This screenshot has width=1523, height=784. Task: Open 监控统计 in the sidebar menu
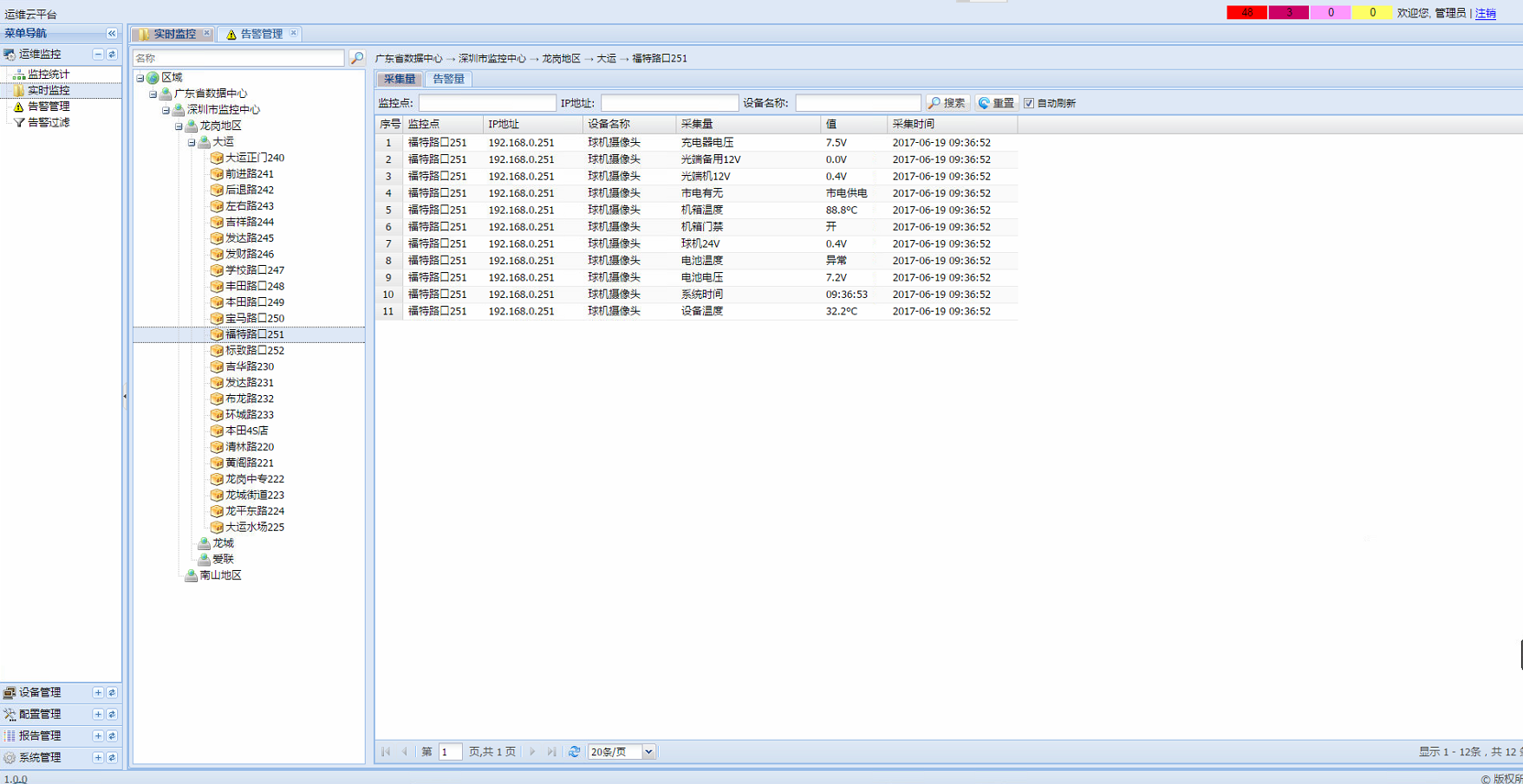49,75
